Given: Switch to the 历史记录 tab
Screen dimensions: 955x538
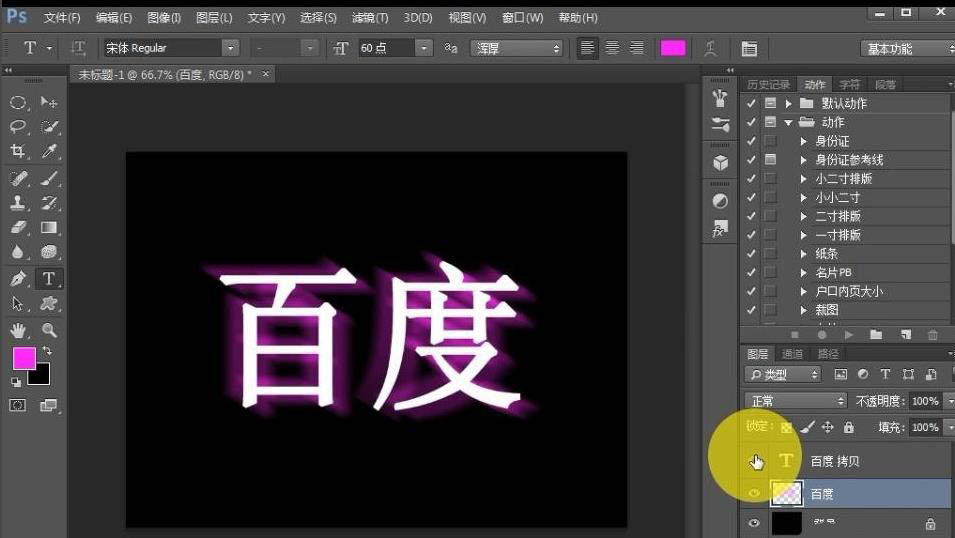Looking at the screenshot, I should click(768, 85).
